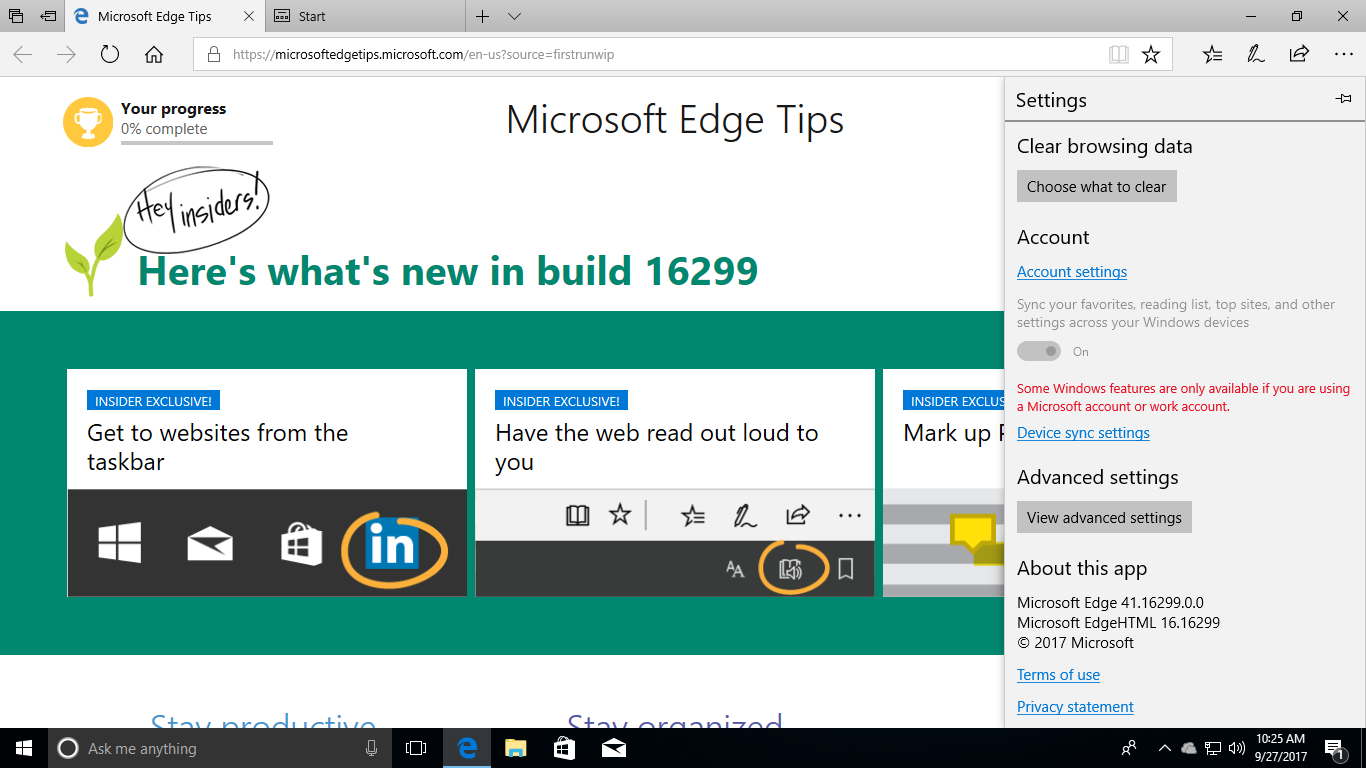Open People icon in system tray
This screenshot has width=1366, height=768.
1129,748
